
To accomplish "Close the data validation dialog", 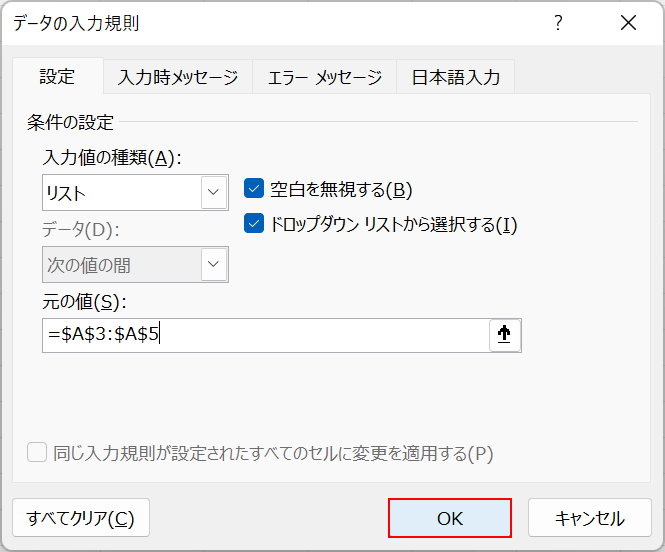I will (x=628, y=23).
